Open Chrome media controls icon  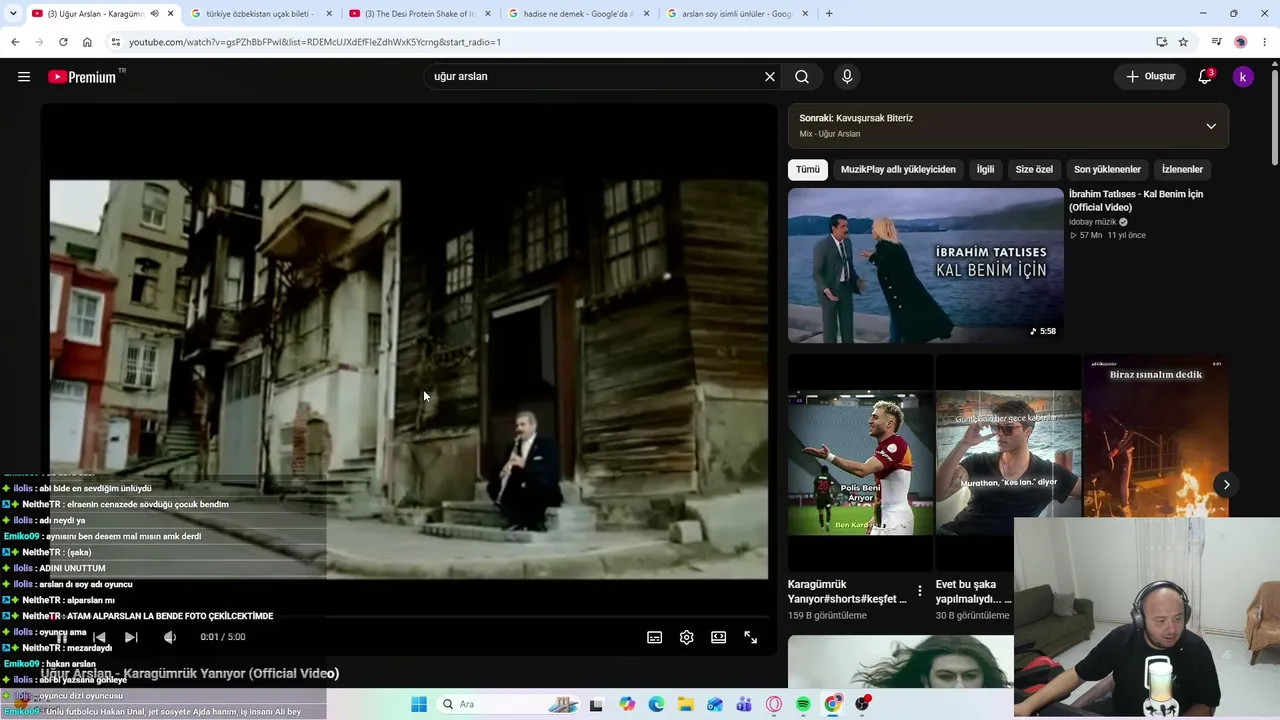click(x=1216, y=42)
